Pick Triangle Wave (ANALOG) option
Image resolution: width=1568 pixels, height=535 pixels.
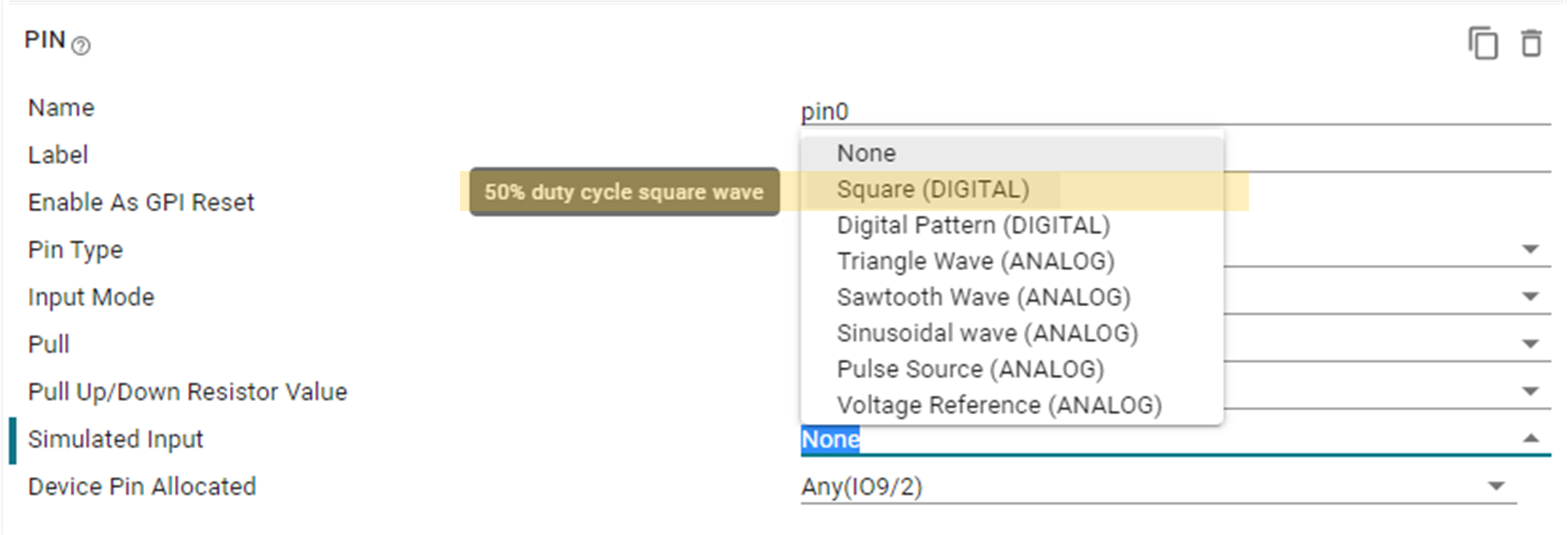975,261
